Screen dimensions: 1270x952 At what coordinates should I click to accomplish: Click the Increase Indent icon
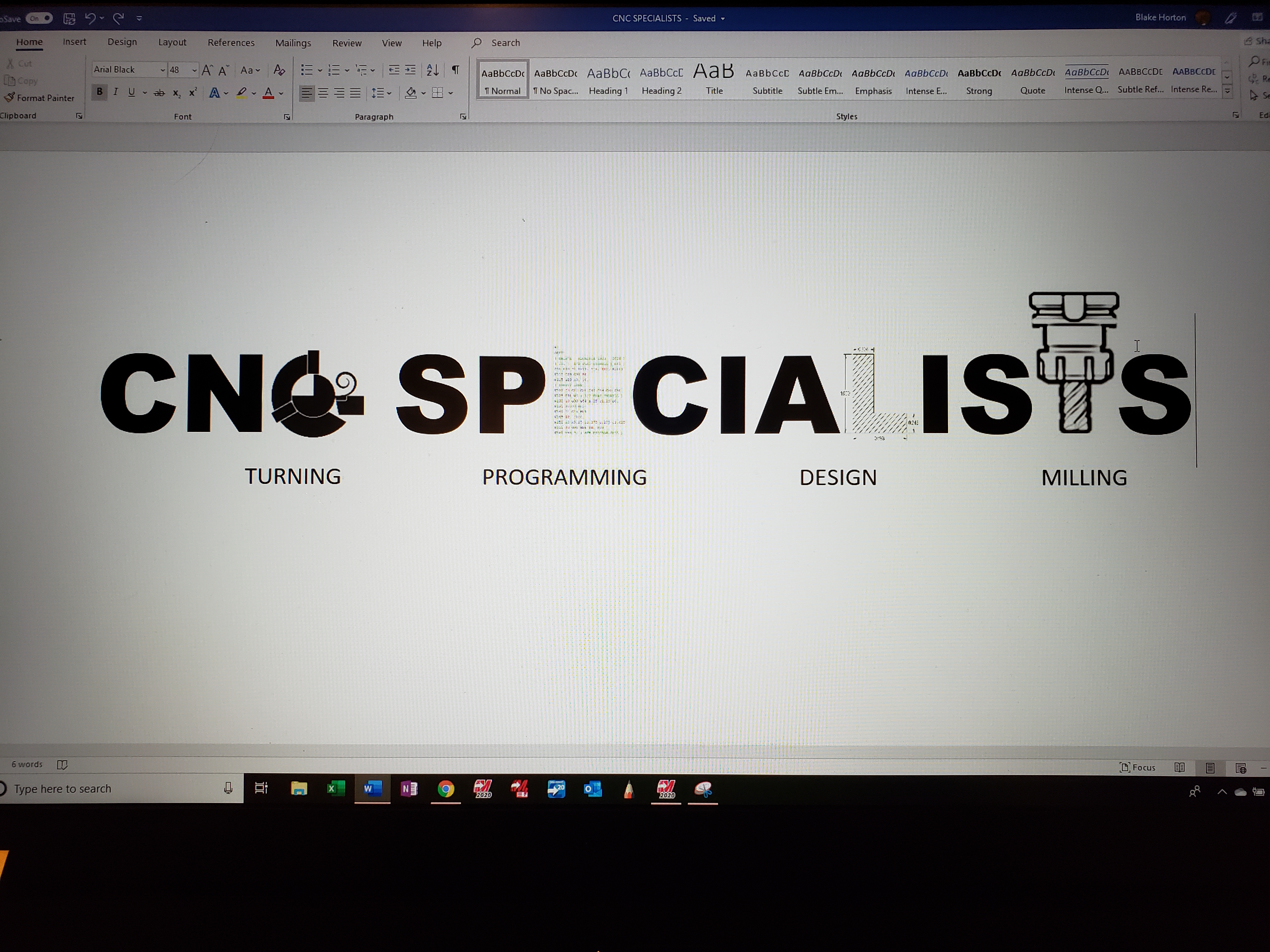point(410,70)
